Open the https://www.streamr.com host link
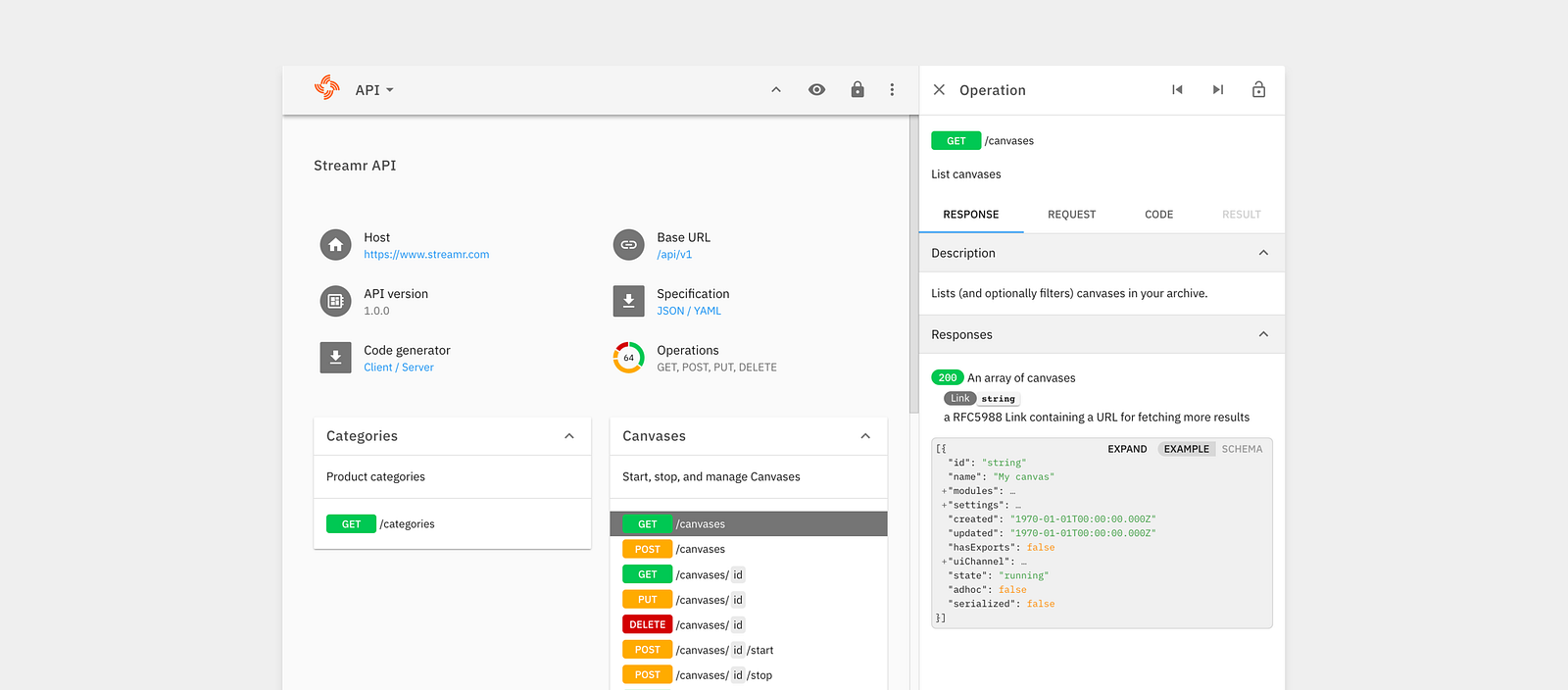Viewport: 1568px width, 690px height. pyautogui.click(x=426, y=255)
